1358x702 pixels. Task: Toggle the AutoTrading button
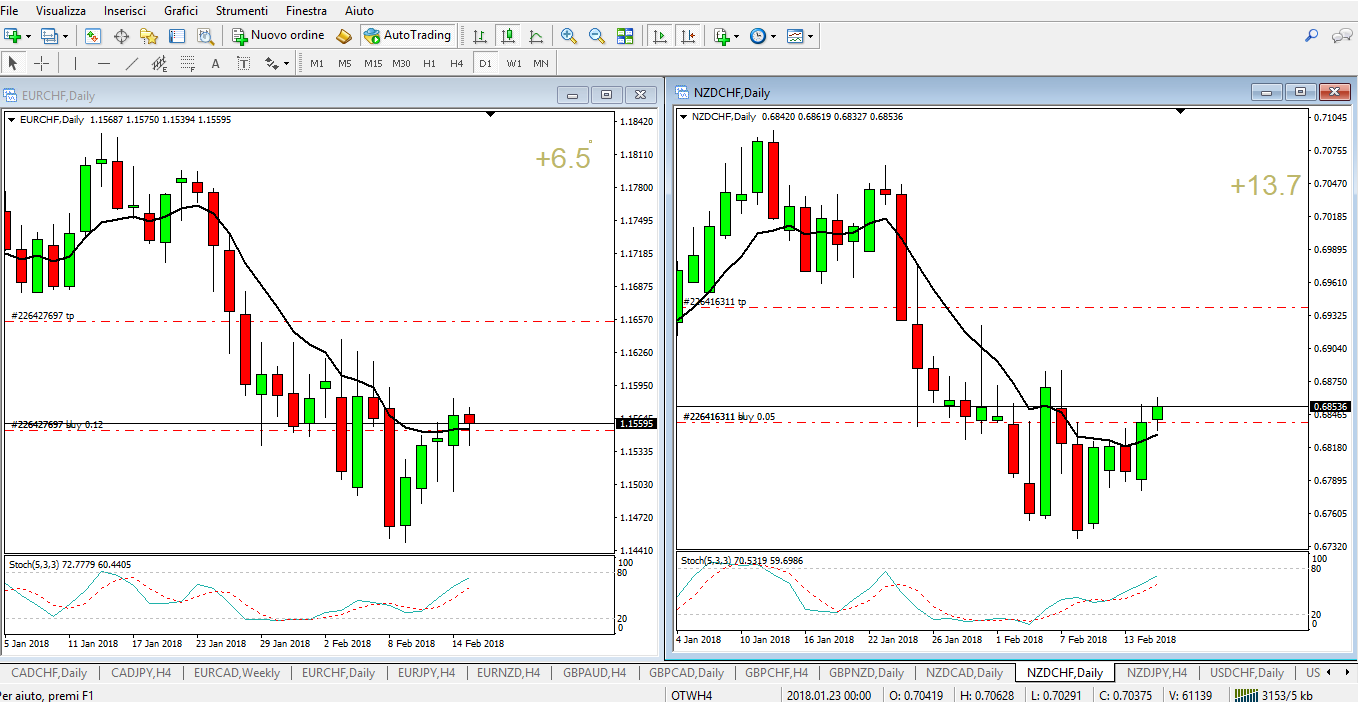408,36
